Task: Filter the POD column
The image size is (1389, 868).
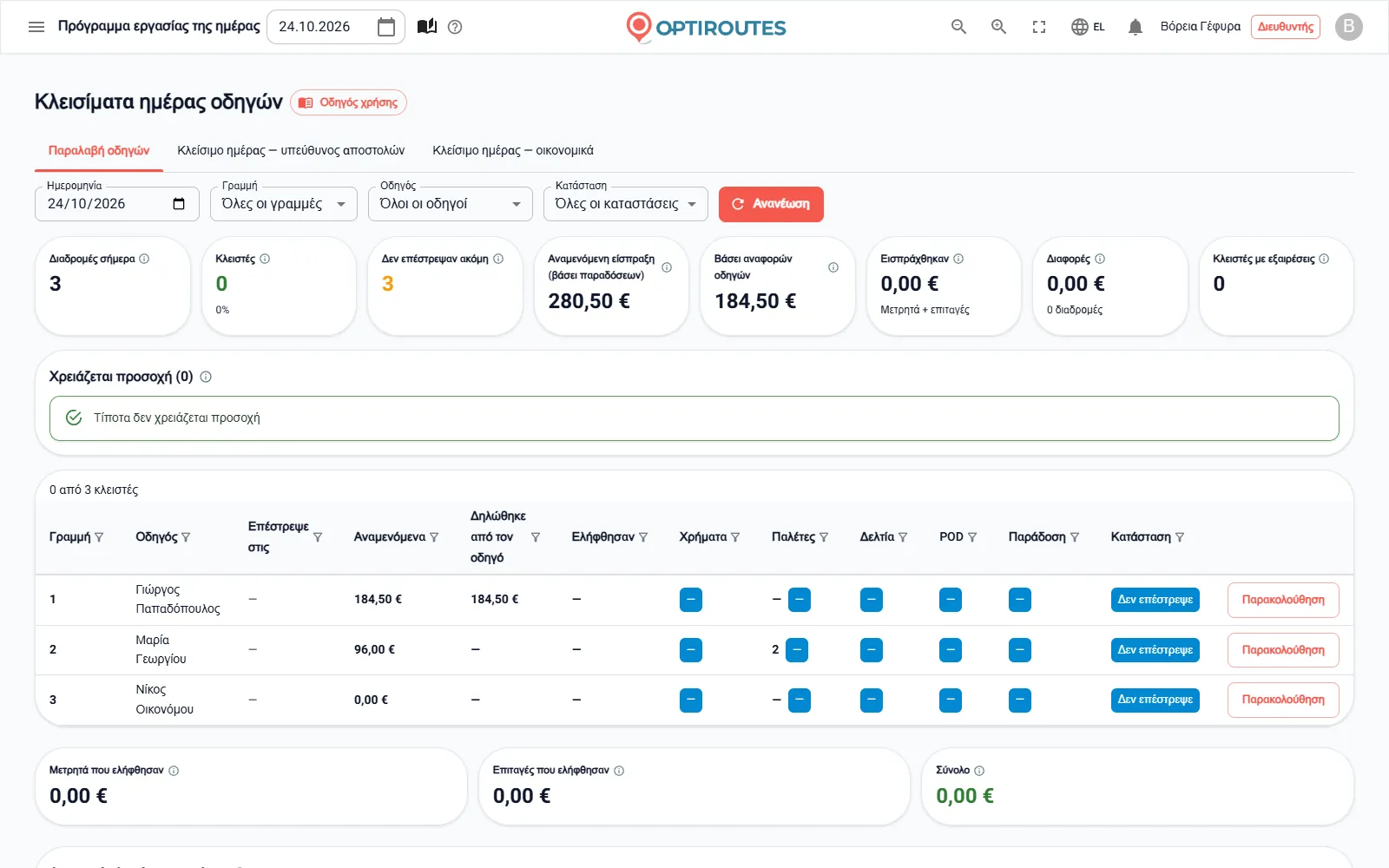Action: tap(972, 537)
